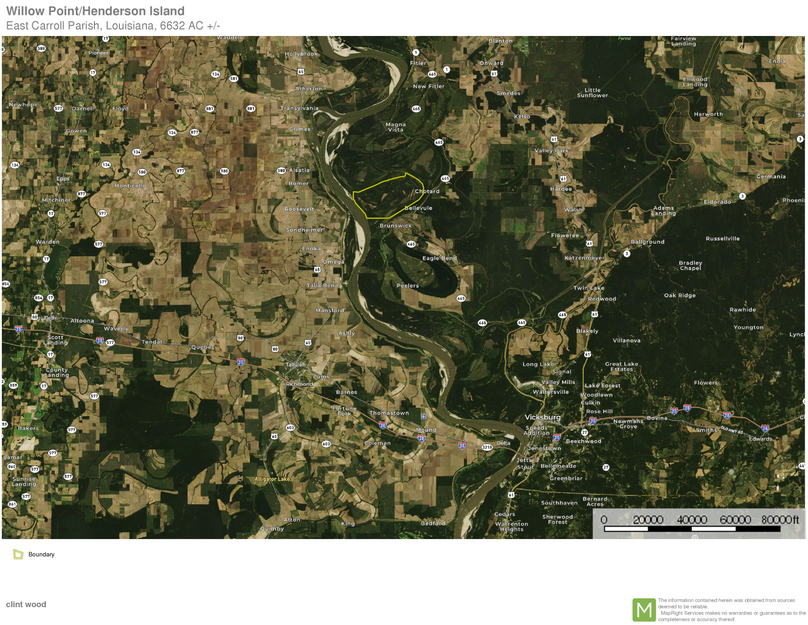
Task: Click the Russellville map label
Action: click(723, 239)
